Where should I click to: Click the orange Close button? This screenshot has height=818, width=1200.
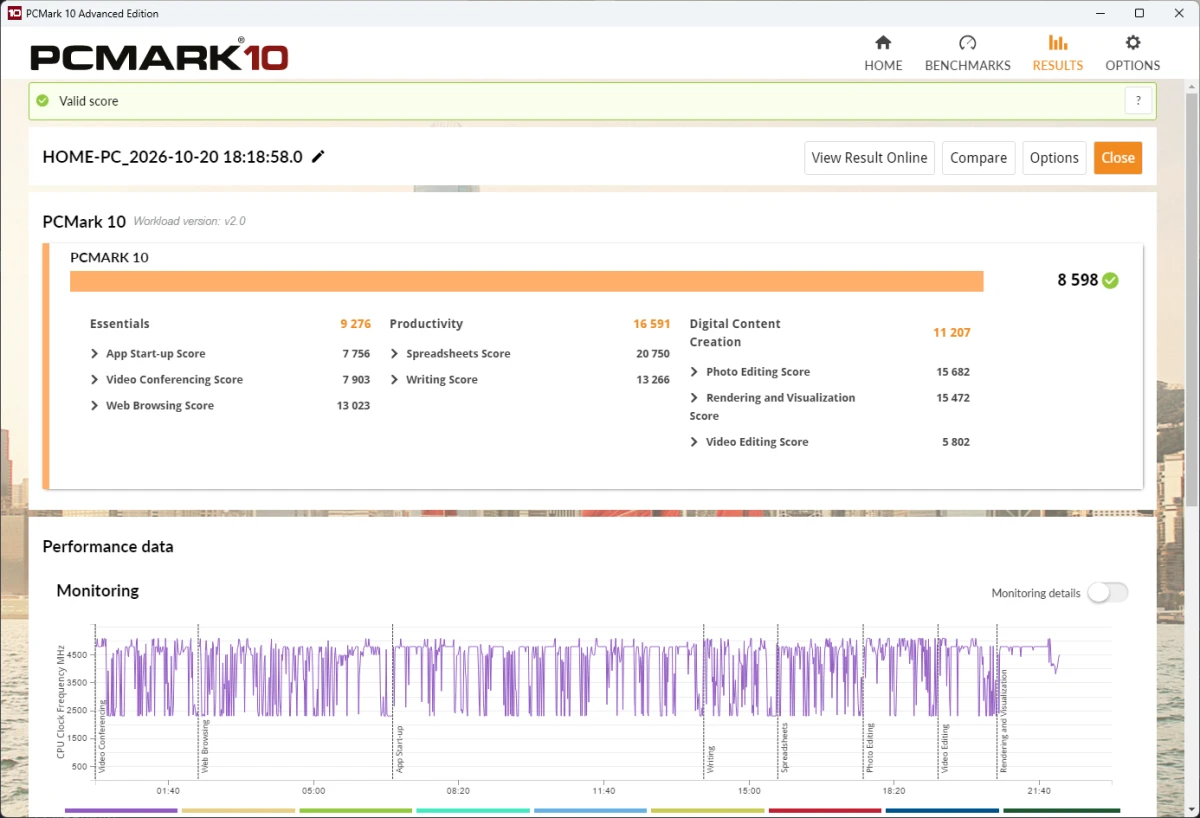(1118, 158)
